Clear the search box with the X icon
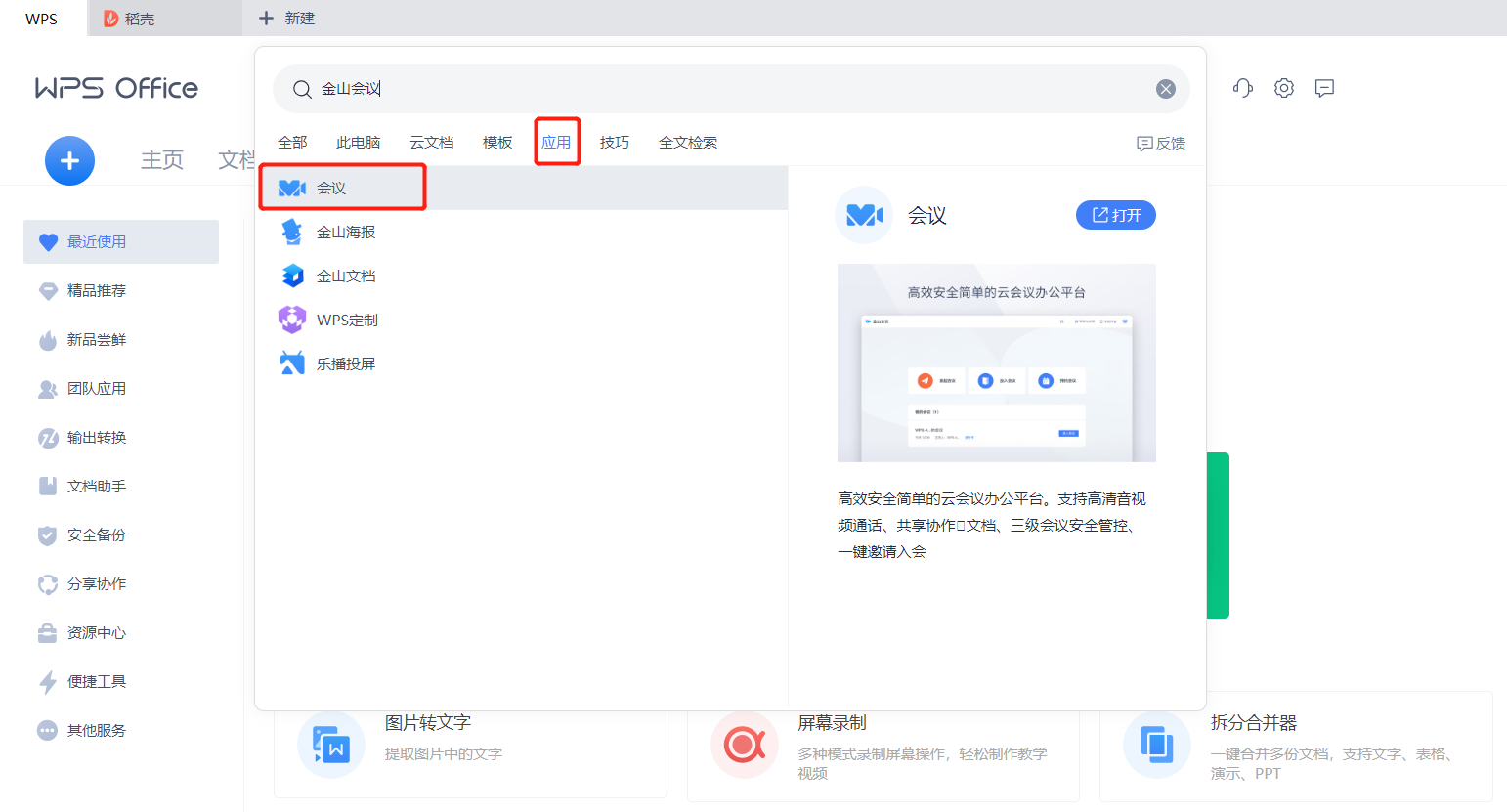This screenshot has width=1507, height=812. [x=1166, y=89]
